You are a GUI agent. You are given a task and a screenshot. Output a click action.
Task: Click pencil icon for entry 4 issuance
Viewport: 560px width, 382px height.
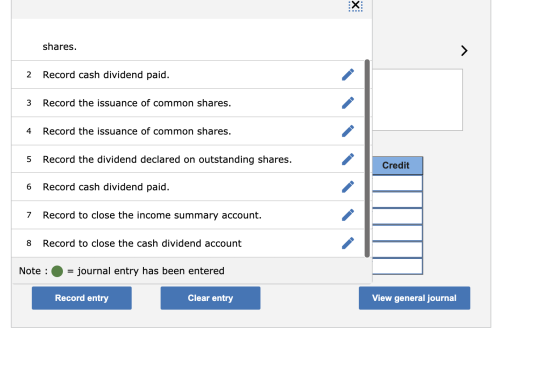[x=348, y=131]
